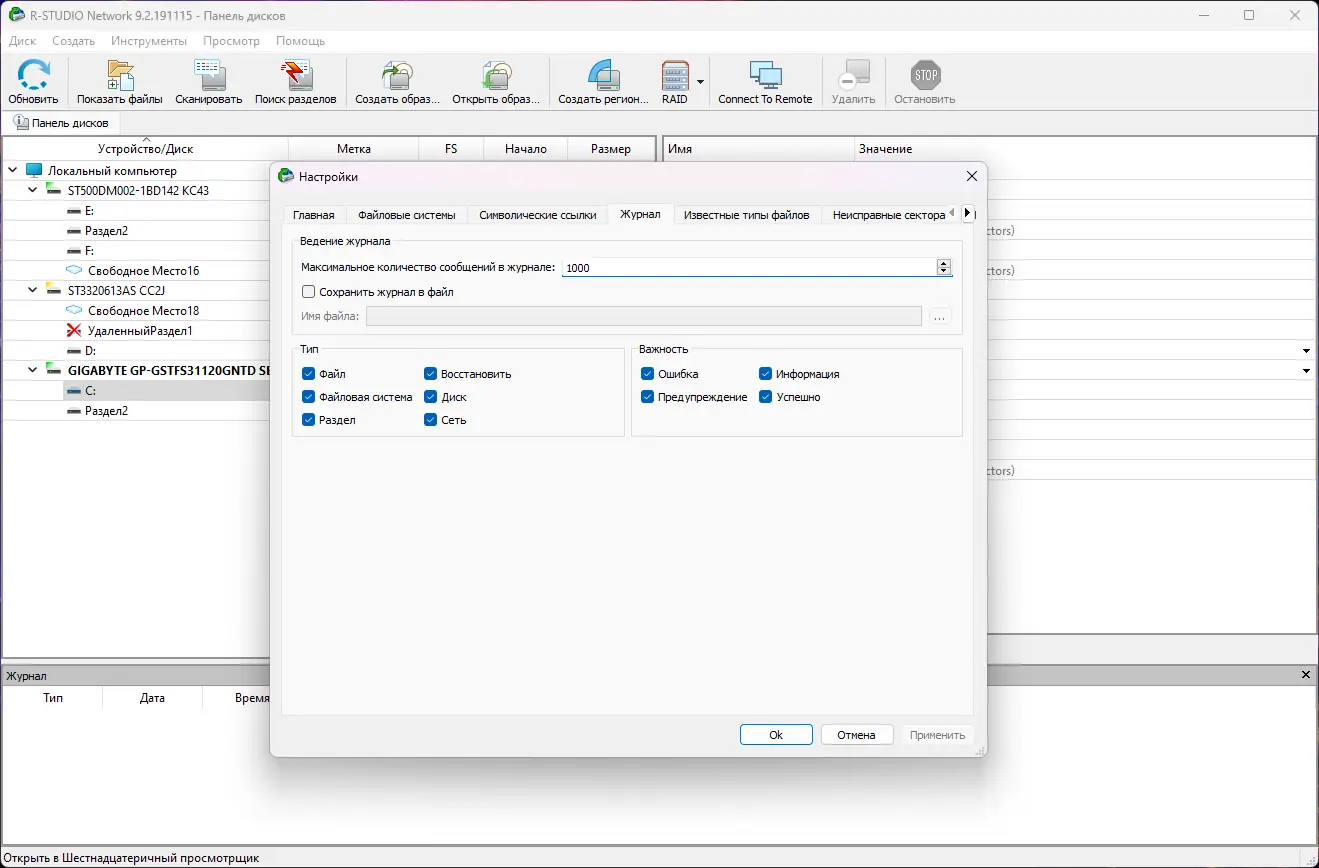Switch to the Главная tab
Screen dimensions: 1319x868
[x=314, y=215]
